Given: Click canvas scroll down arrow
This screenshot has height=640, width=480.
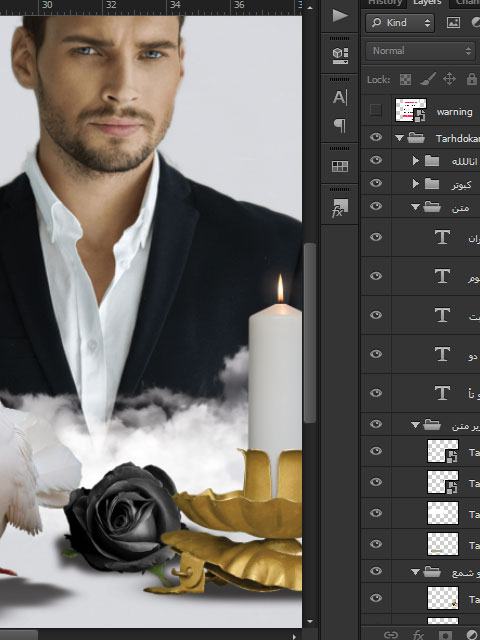Looking at the screenshot, I should (x=310, y=621).
